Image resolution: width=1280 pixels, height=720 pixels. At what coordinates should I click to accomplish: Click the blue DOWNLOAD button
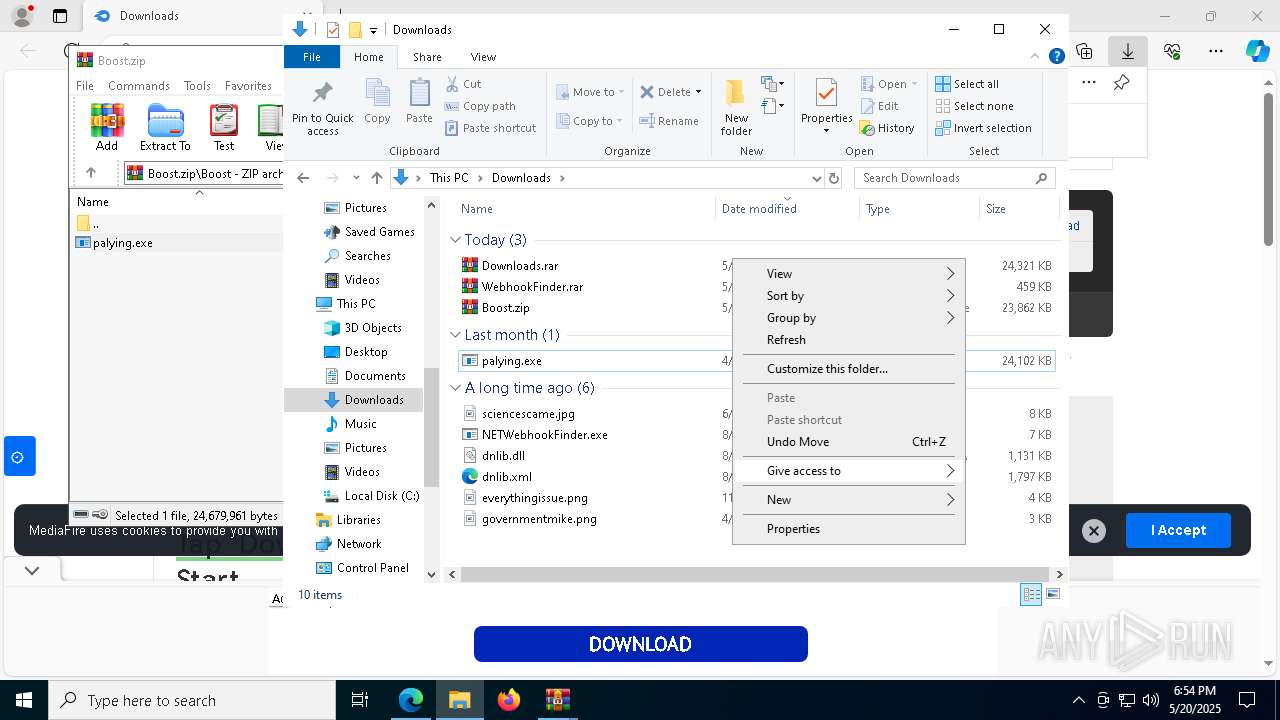[x=640, y=644]
